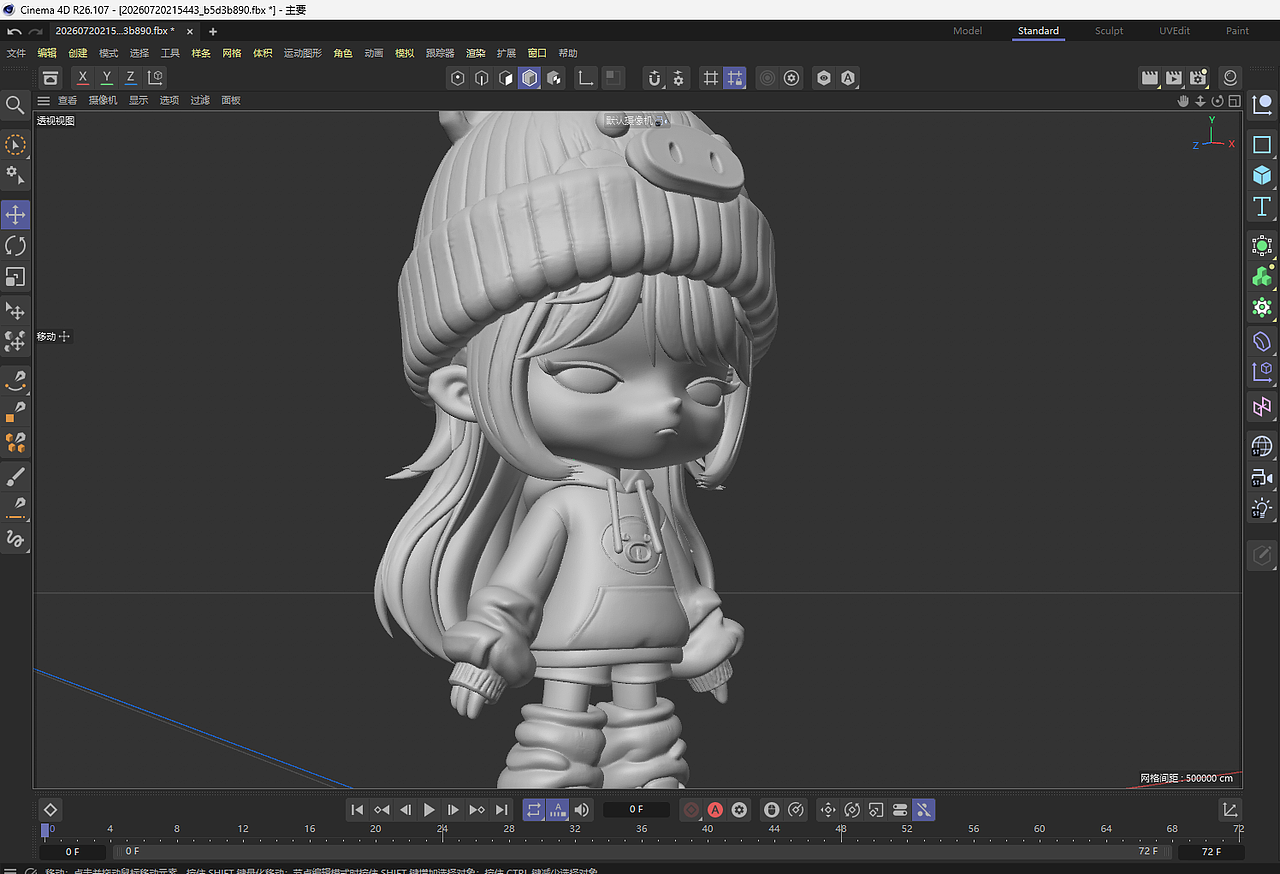The width and height of the screenshot is (1280, 874).
Task: Play the animation forward
Action: (x=429, y=810)
